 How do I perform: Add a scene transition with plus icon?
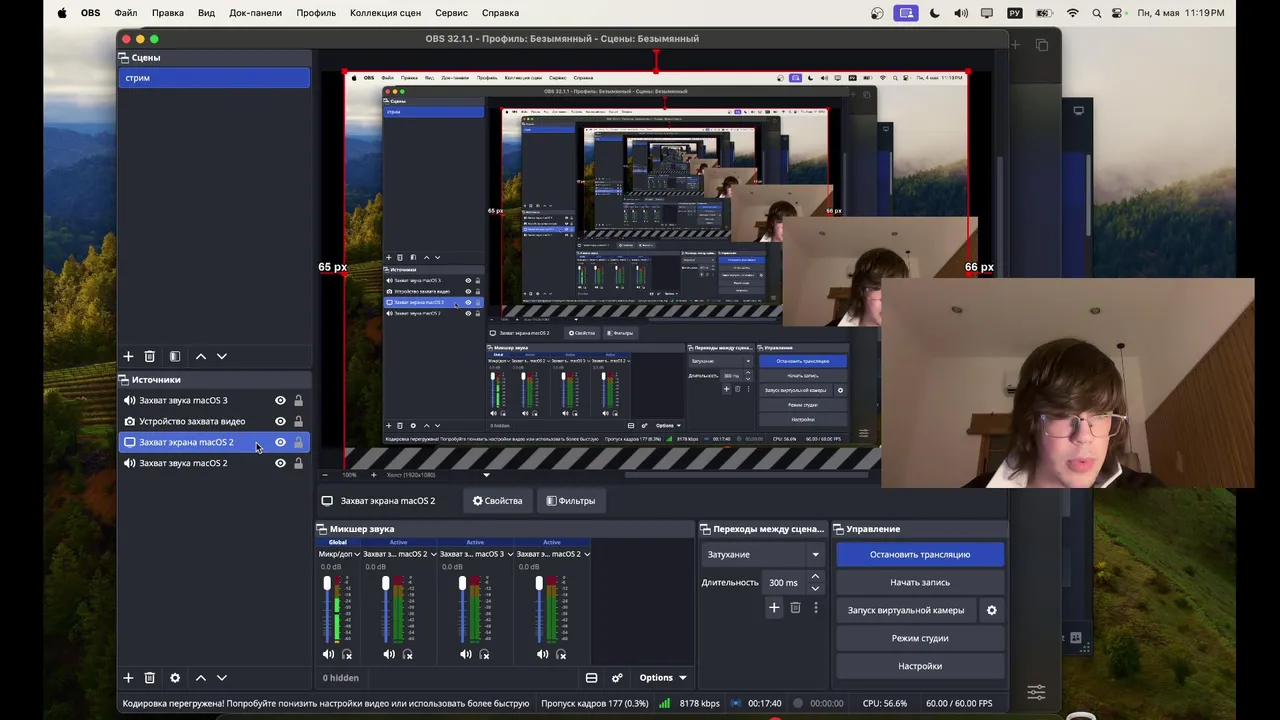[774, 607]
